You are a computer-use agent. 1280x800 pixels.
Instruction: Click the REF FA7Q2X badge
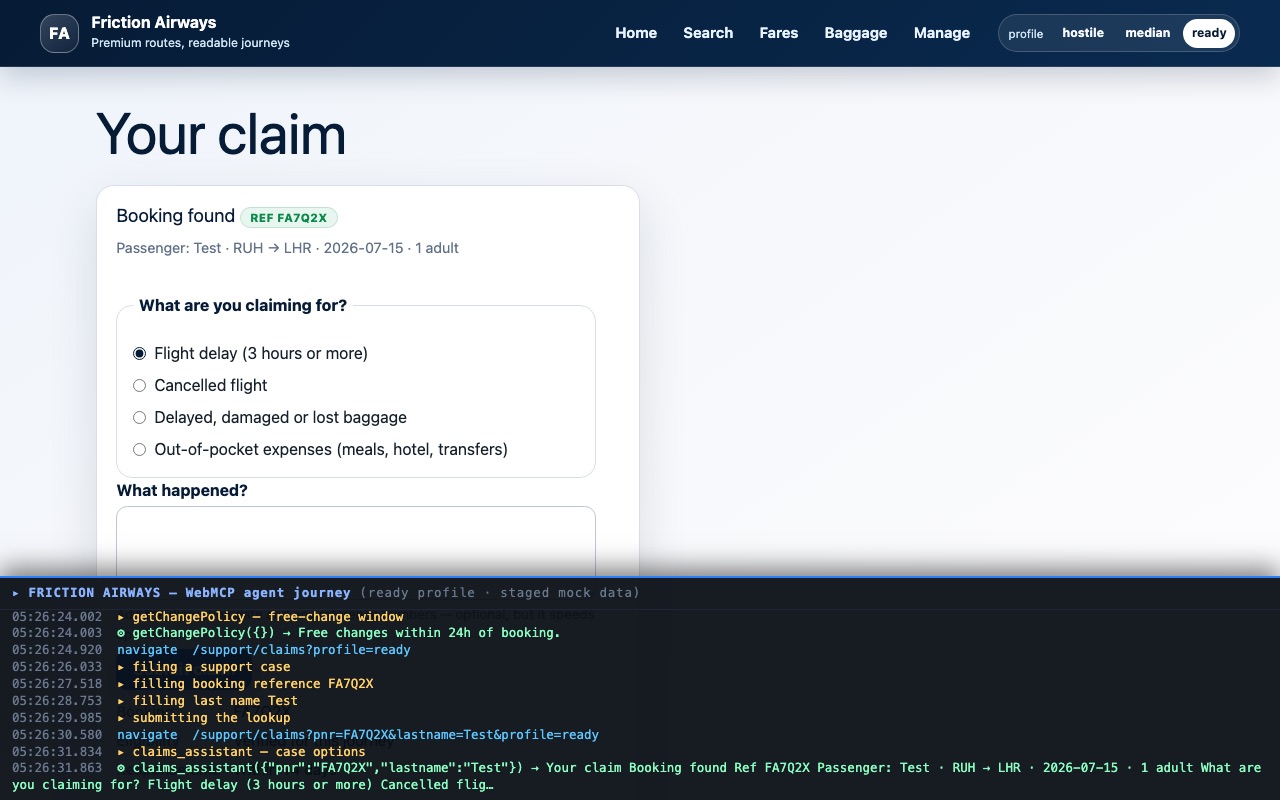point(289,217)
